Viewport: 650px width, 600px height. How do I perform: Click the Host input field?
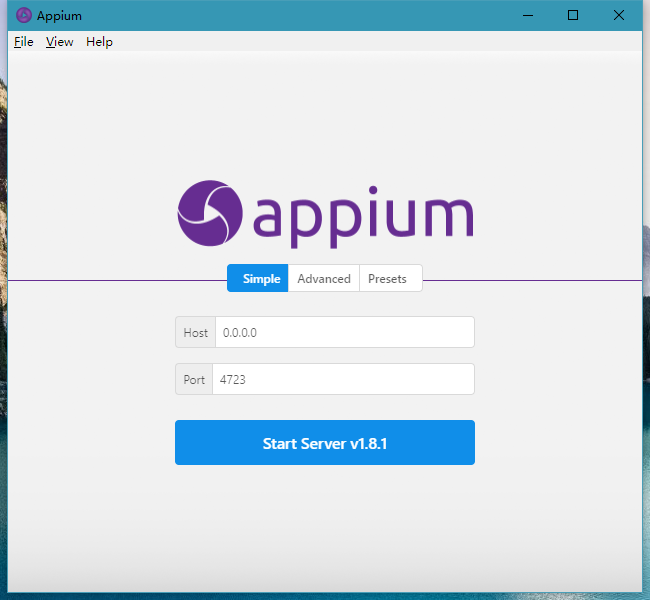click(345, 332)
